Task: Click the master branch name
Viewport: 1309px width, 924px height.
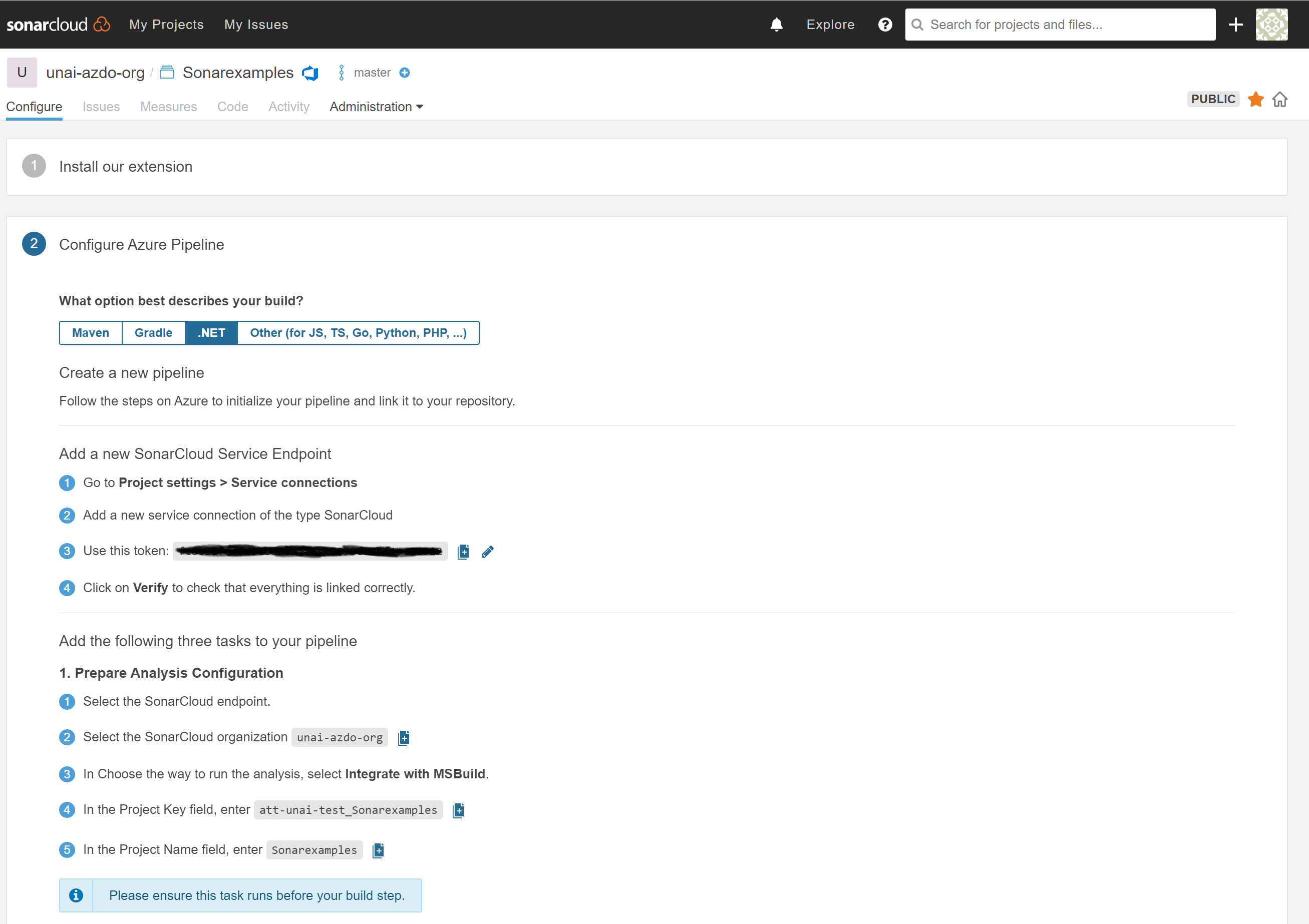Action: [x=372, y=73]
